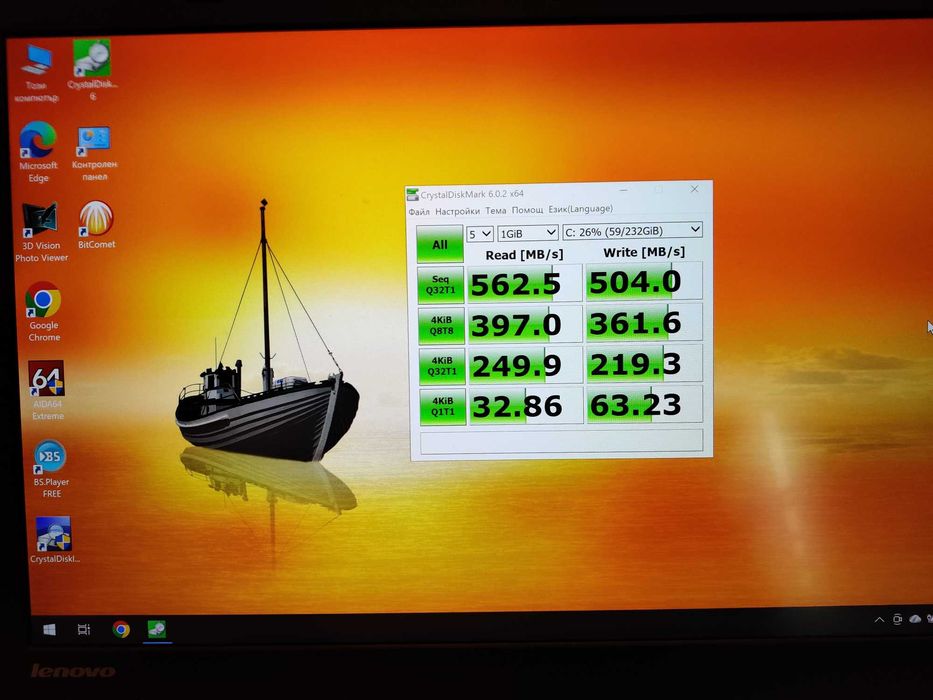Click the Seq read result 562.5
The width and height of the screenshot is (933, 700).
point(524,284)
